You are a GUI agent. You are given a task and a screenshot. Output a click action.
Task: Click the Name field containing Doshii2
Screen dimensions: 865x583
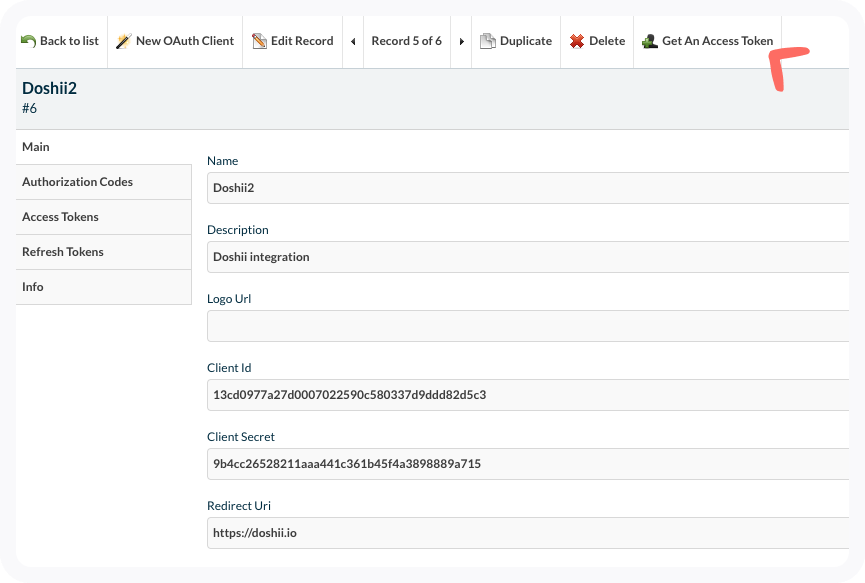coord(528,188)
